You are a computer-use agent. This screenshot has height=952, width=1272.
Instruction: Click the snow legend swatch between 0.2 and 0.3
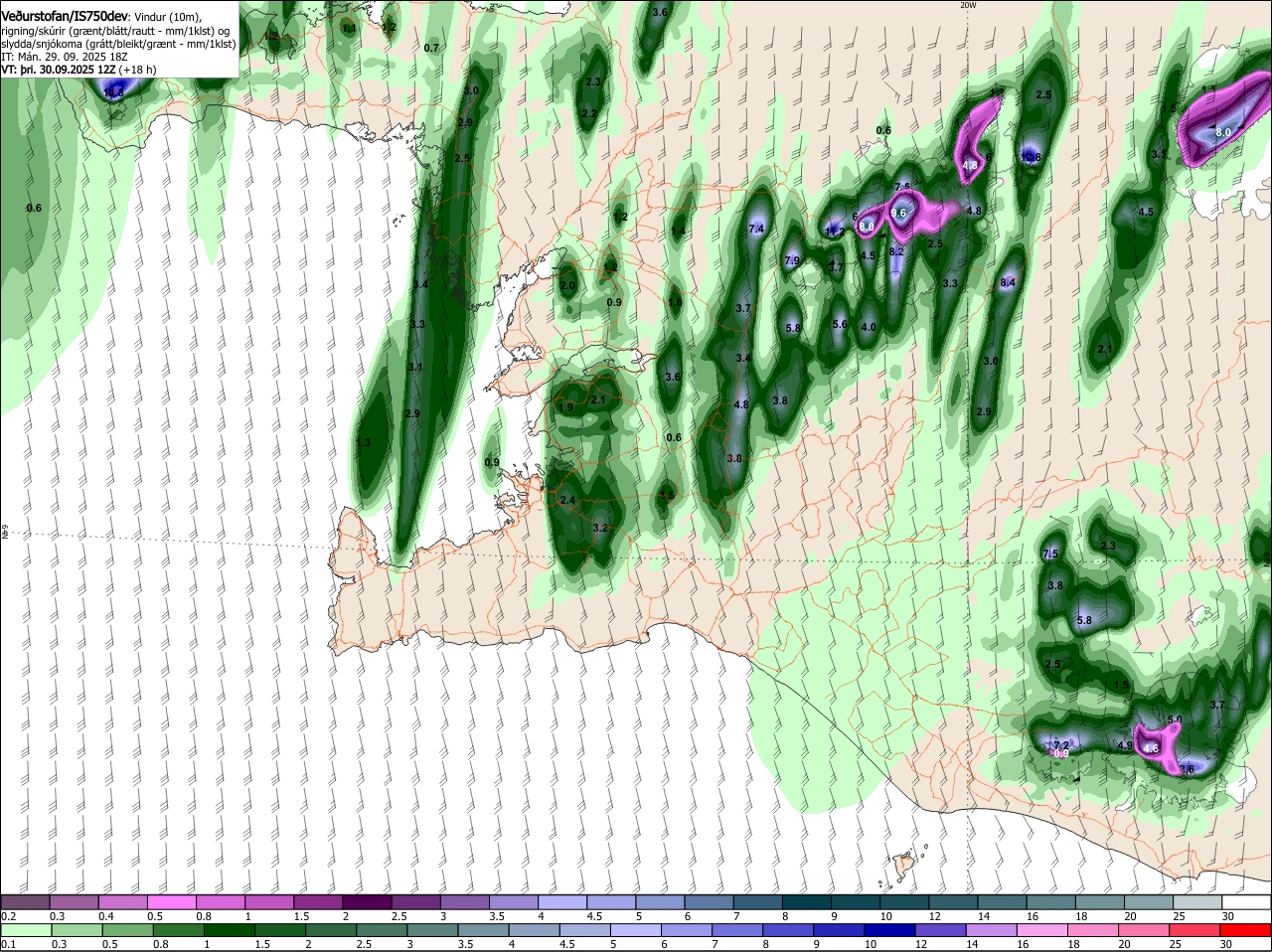pos(25,901)
